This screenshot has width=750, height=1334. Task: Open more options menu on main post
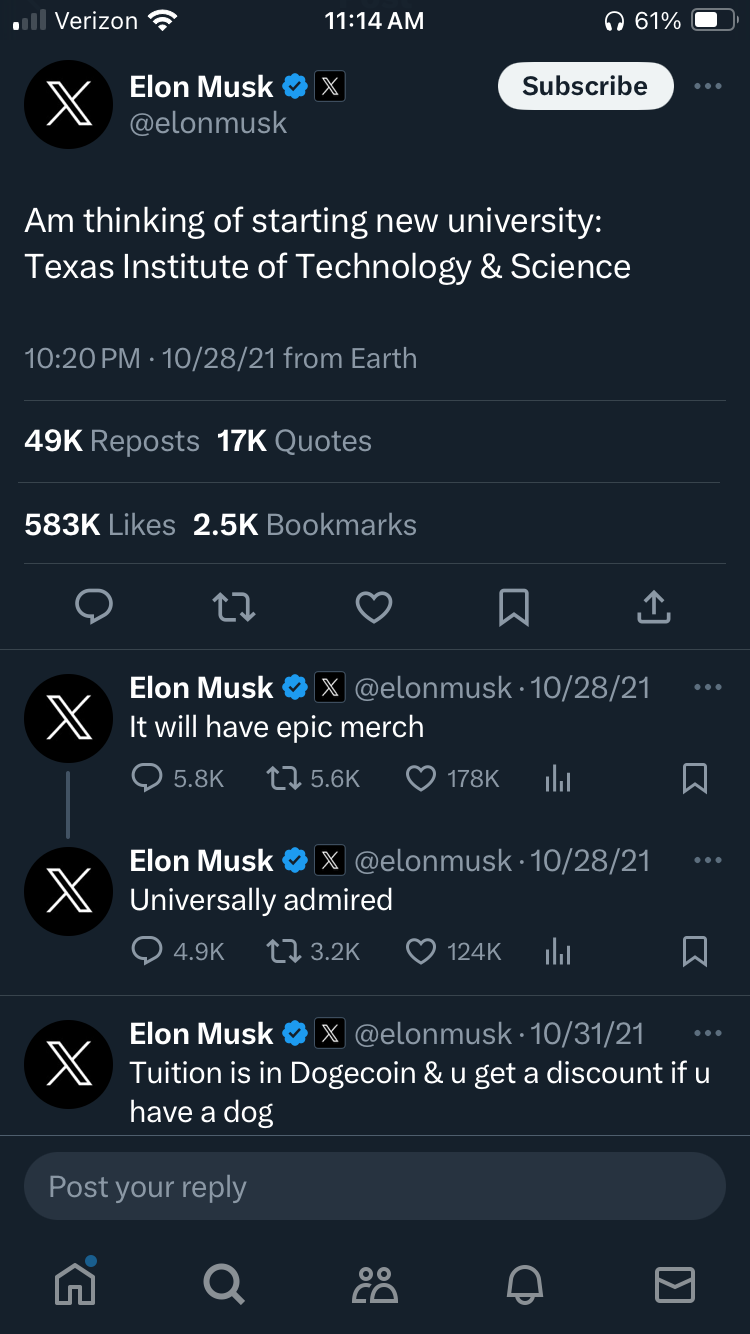pos(707,87)
